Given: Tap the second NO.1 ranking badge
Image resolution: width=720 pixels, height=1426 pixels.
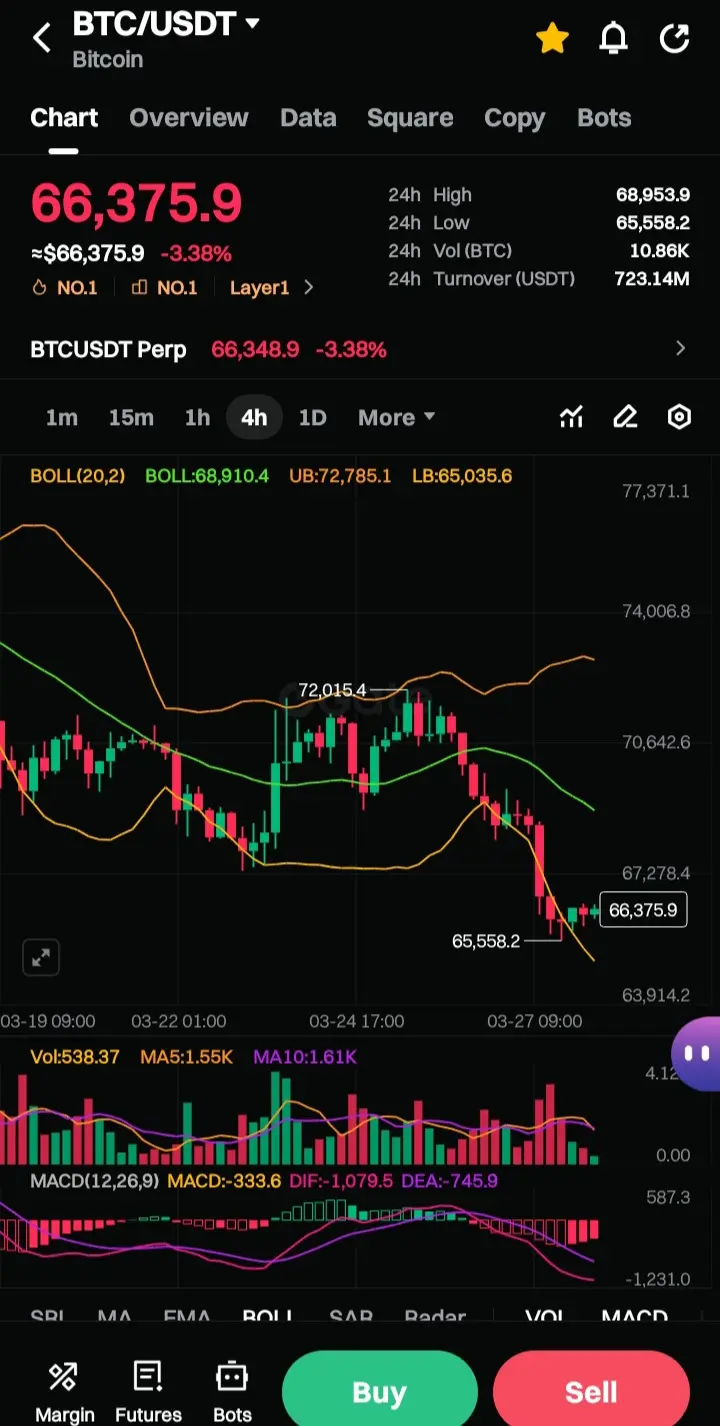Looking at the screenshot, I should [x=165, y=288].
